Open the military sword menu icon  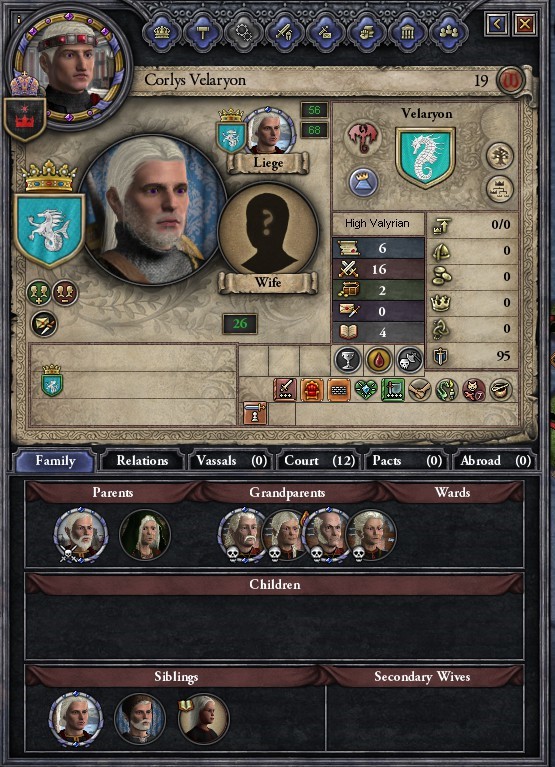(x=285, y=33)
